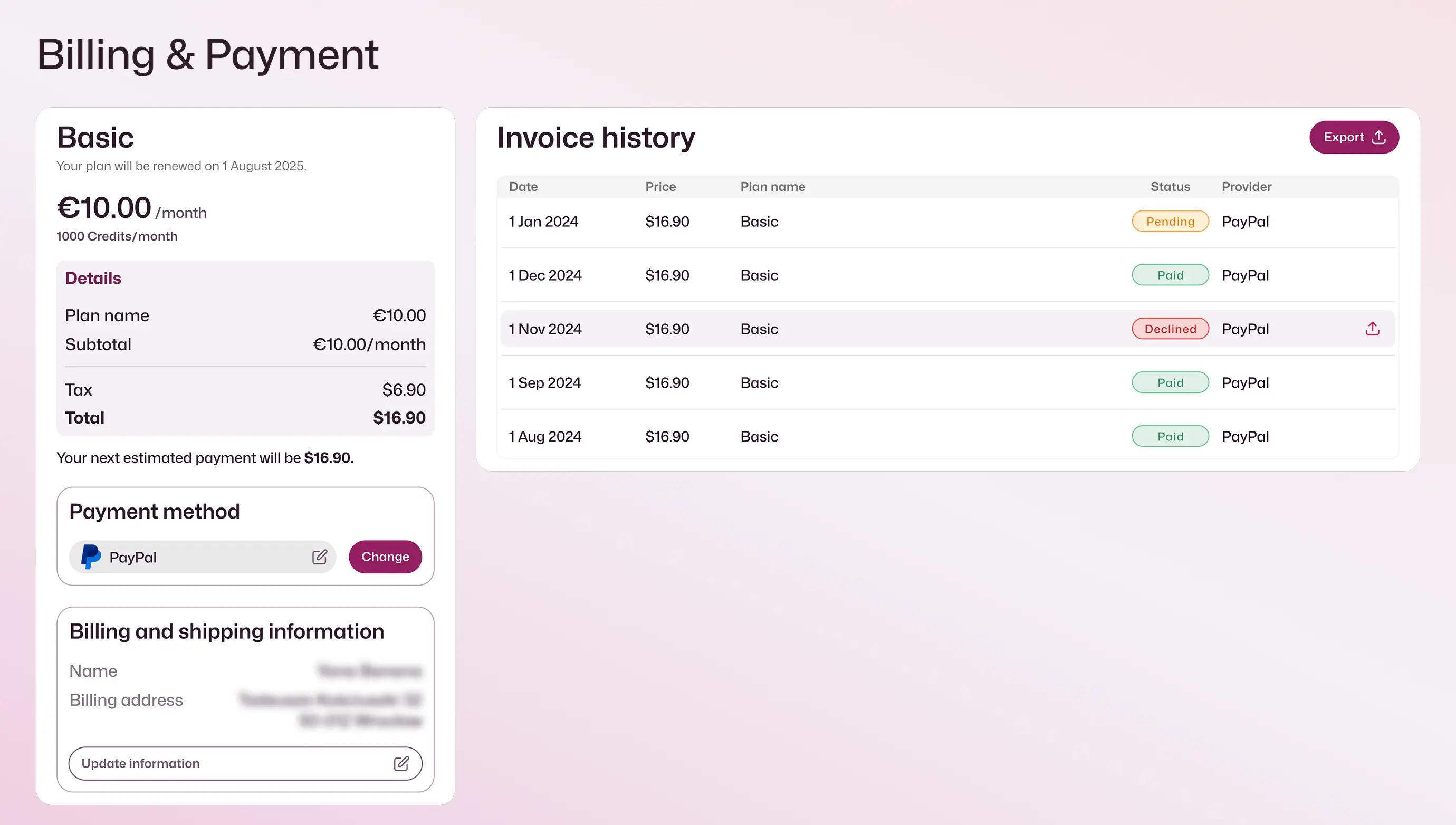Click the Date column header

pos(523,186)
